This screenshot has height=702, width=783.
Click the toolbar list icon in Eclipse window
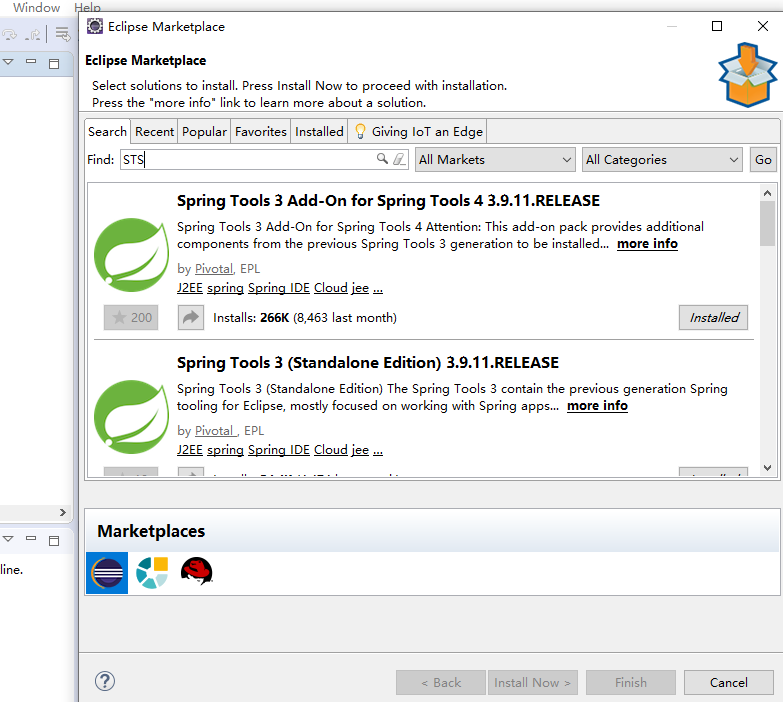63,34
